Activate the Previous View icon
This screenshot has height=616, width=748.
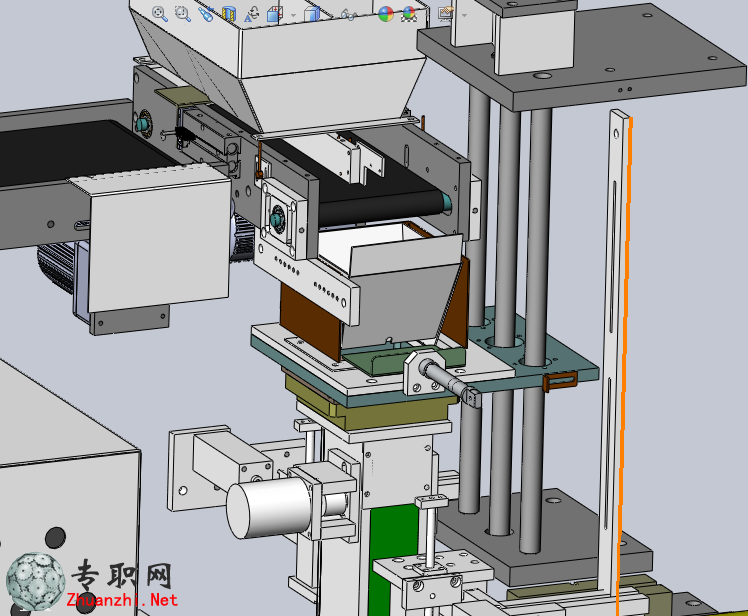click(206, 14)
